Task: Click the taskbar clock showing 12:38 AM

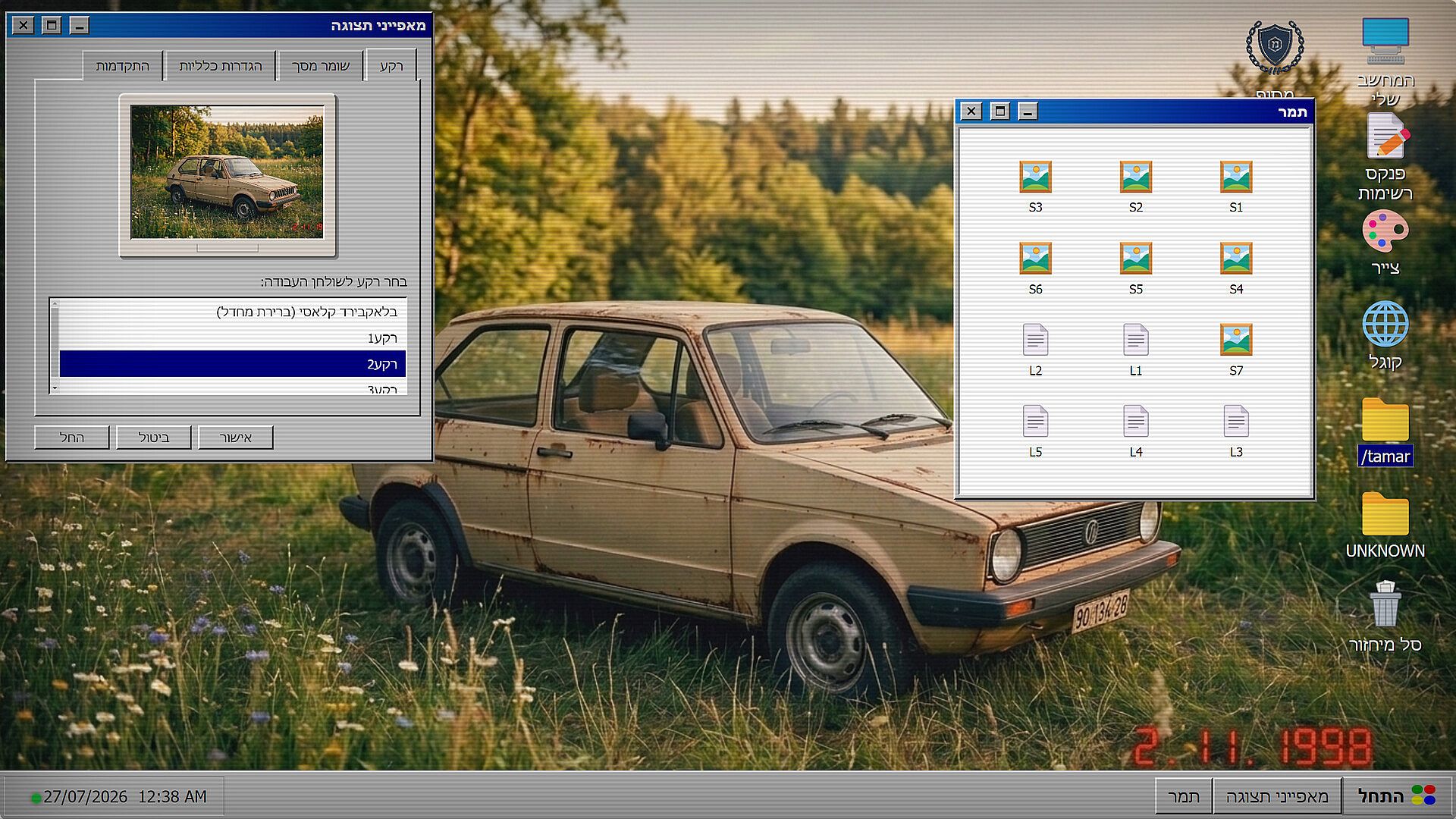Action: pos(172,796)
